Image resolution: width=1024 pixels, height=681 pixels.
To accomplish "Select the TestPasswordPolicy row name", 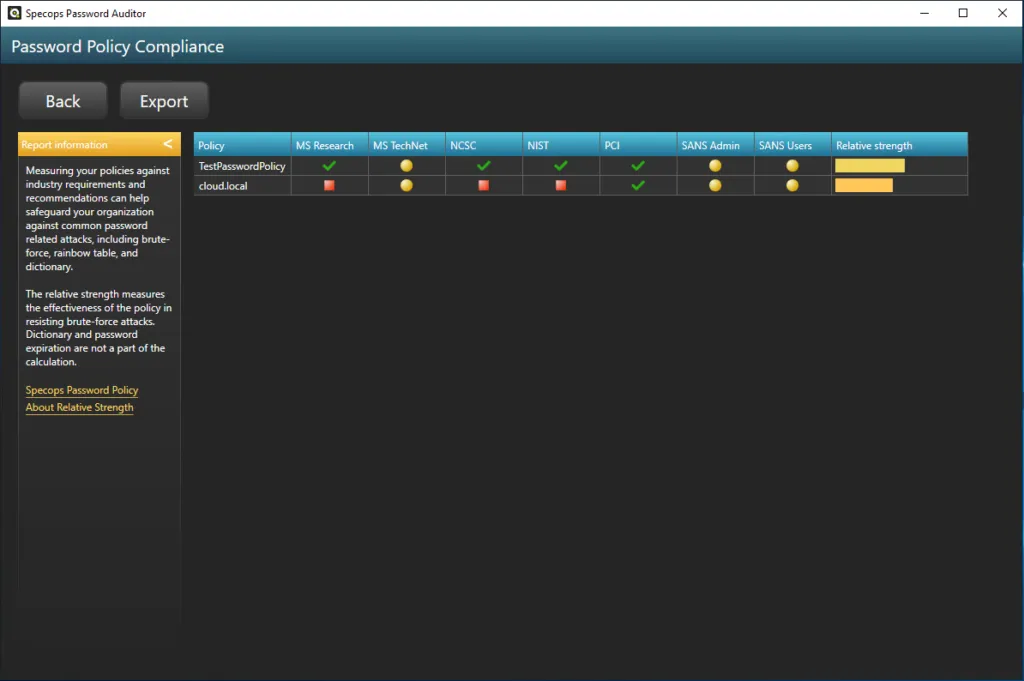I will pos(242,166).
